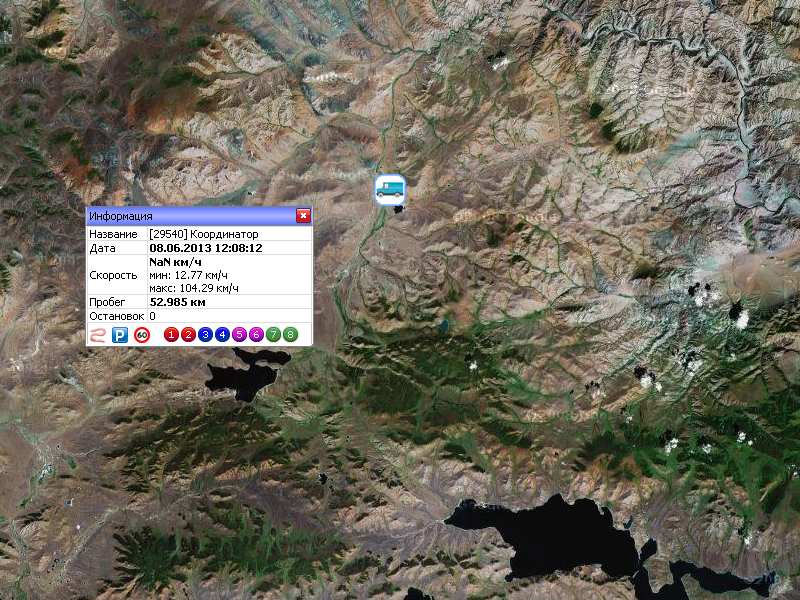Click the Остановок value 0
The image size is (800, 600).
(153, 316)
